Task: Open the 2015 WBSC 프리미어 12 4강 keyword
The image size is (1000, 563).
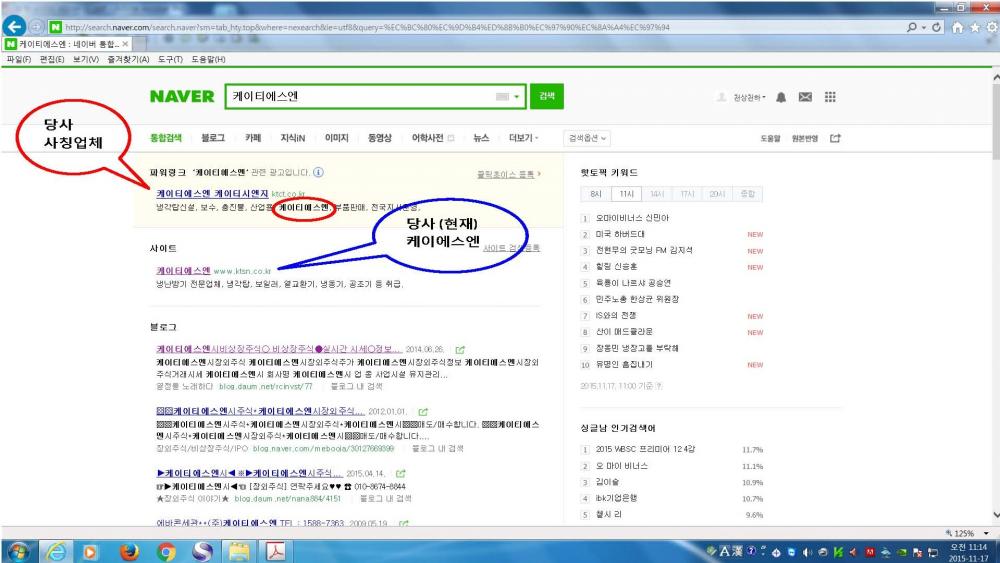Action: point(645,450)
